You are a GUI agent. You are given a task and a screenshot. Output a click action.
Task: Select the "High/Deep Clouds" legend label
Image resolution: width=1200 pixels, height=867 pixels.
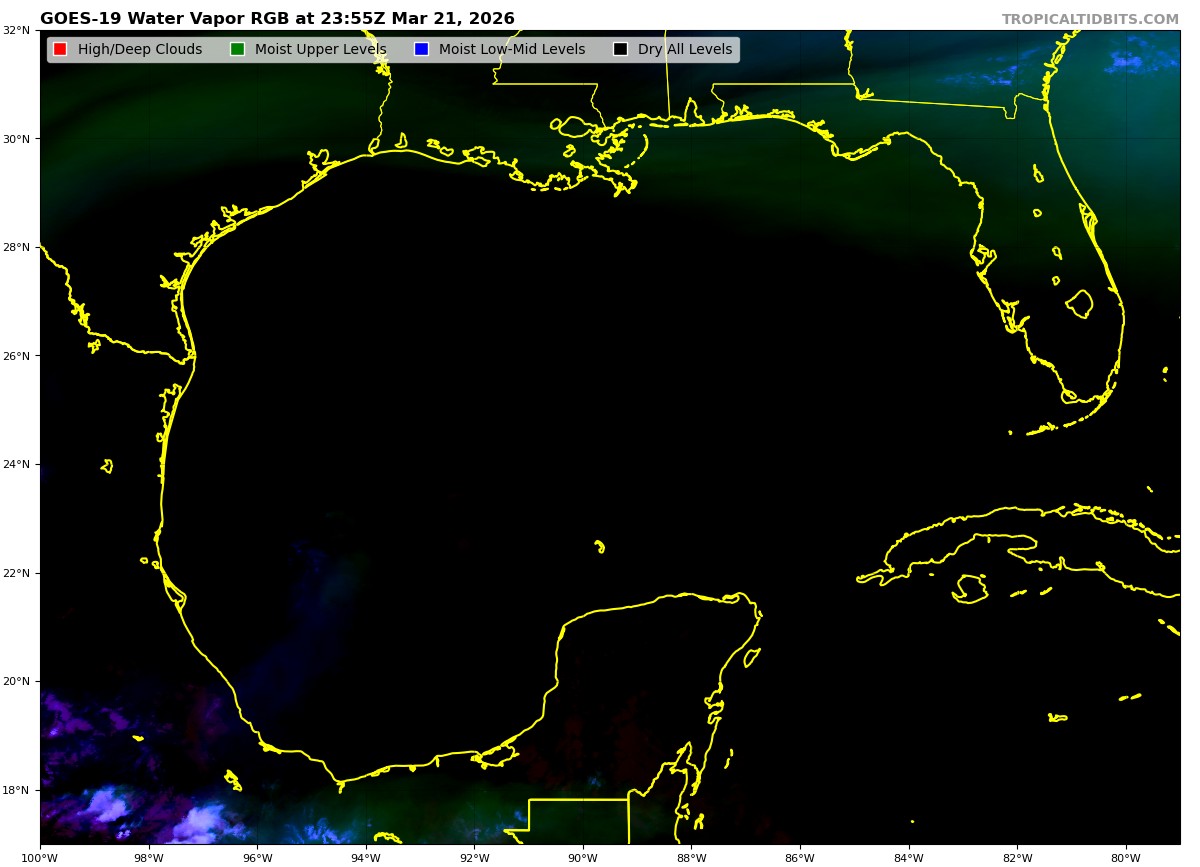[x=139, y=50]
